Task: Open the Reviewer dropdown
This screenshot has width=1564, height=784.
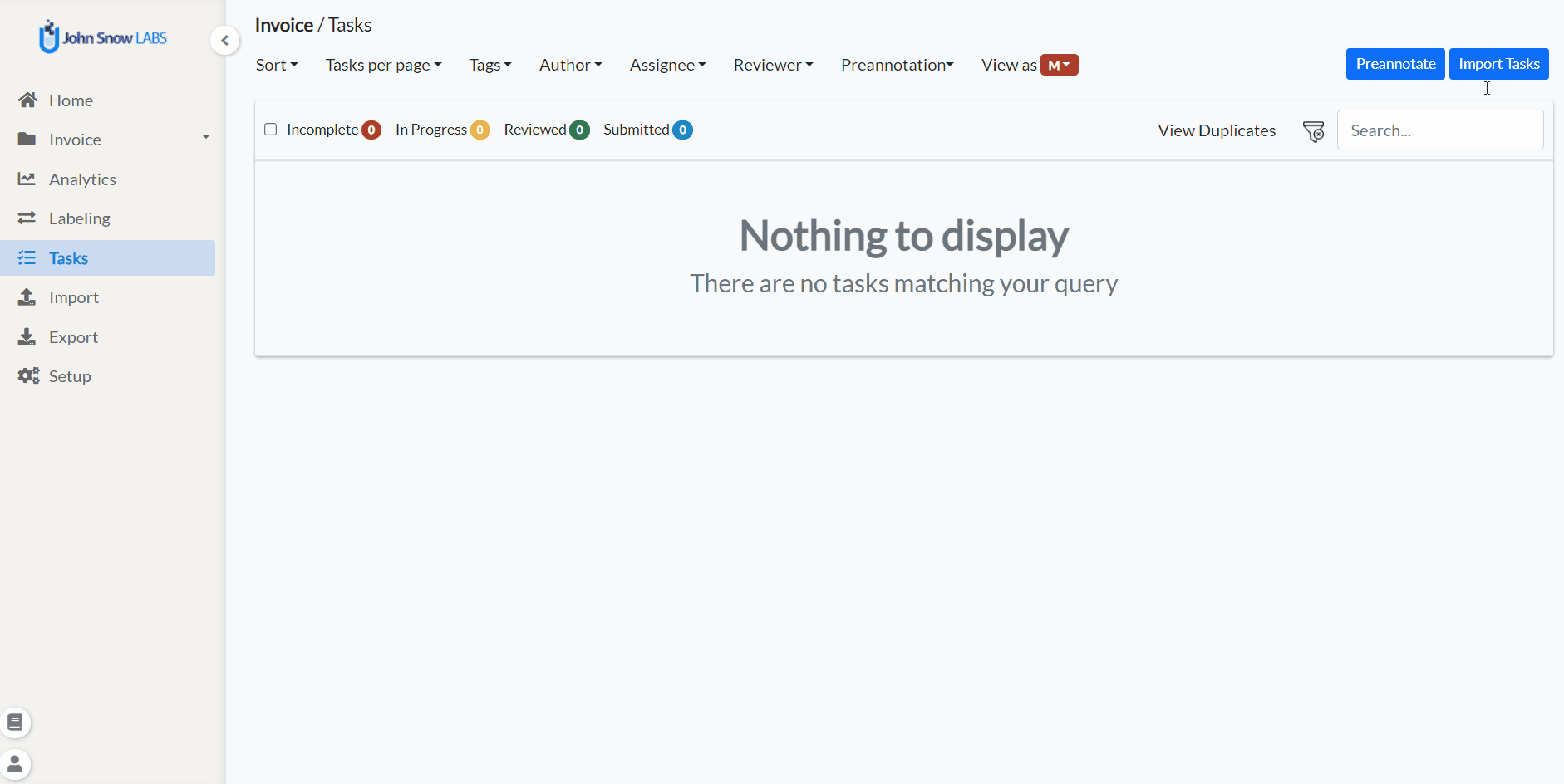Action: [774, 65]
